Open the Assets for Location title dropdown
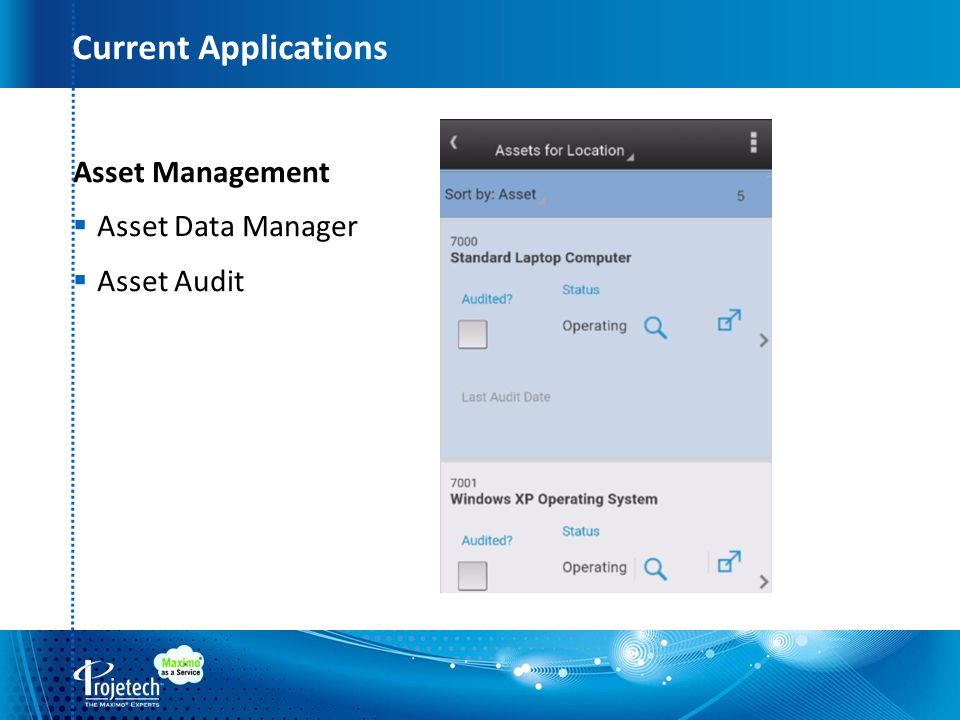 [563, 151]
